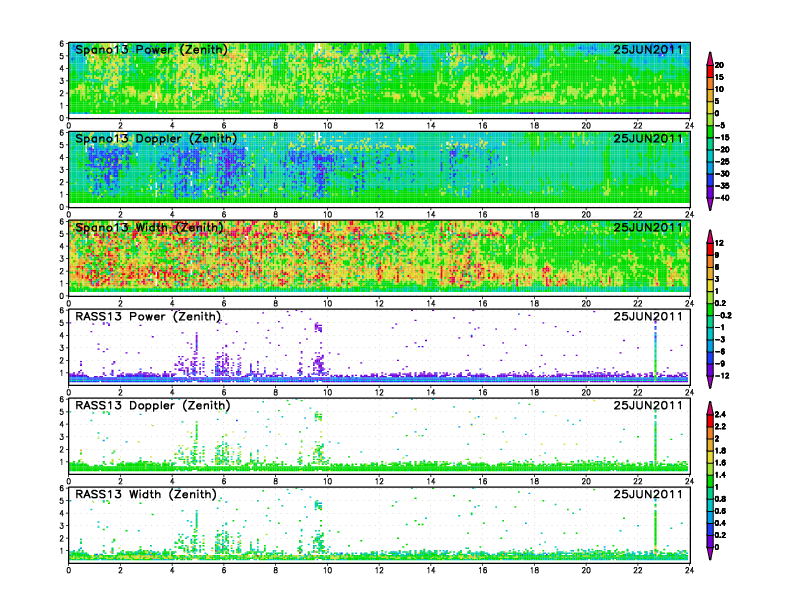This screenshot has height=612, width=792.
Task: Click the 1.4 label on bottom colorbar
Action: coord(720,475)
